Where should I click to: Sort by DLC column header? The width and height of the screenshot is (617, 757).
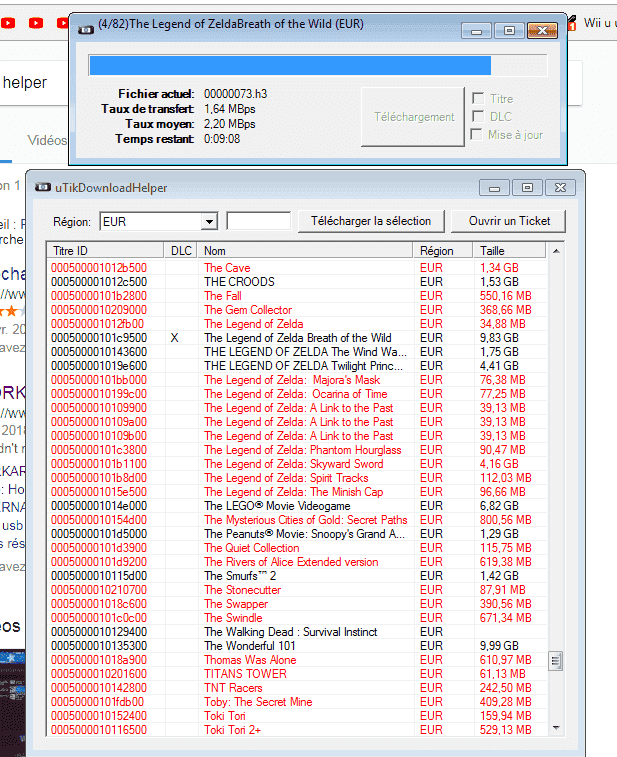click(x=181, y=251)
